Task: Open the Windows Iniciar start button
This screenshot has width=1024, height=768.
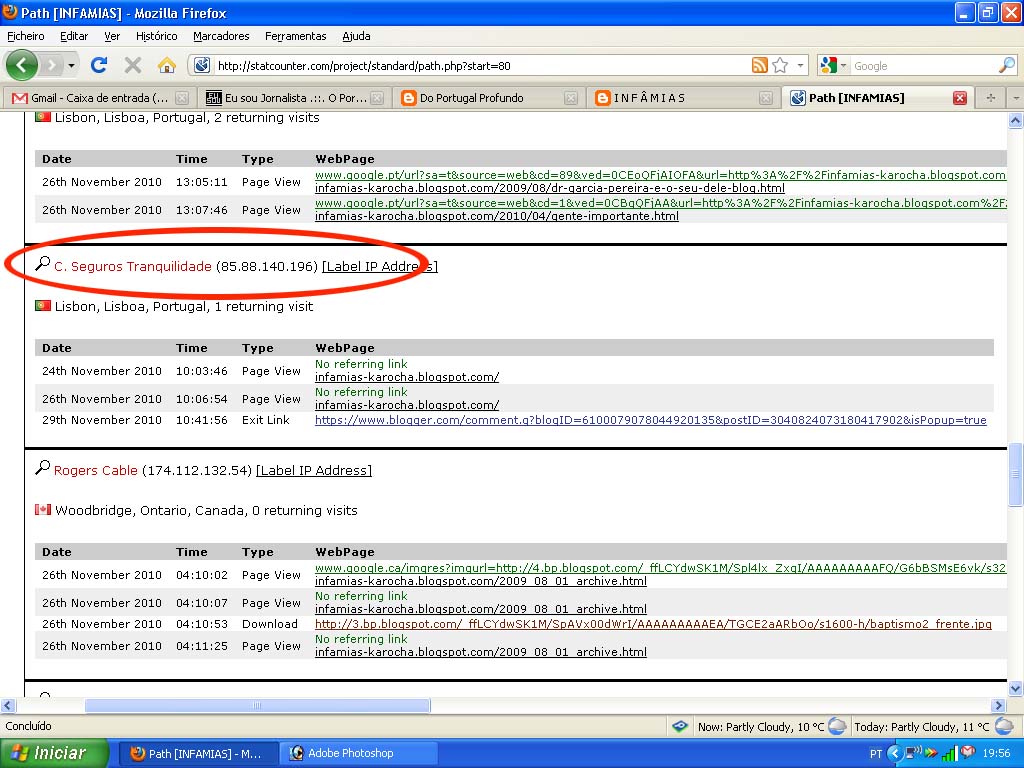Action: pos(54,753)
